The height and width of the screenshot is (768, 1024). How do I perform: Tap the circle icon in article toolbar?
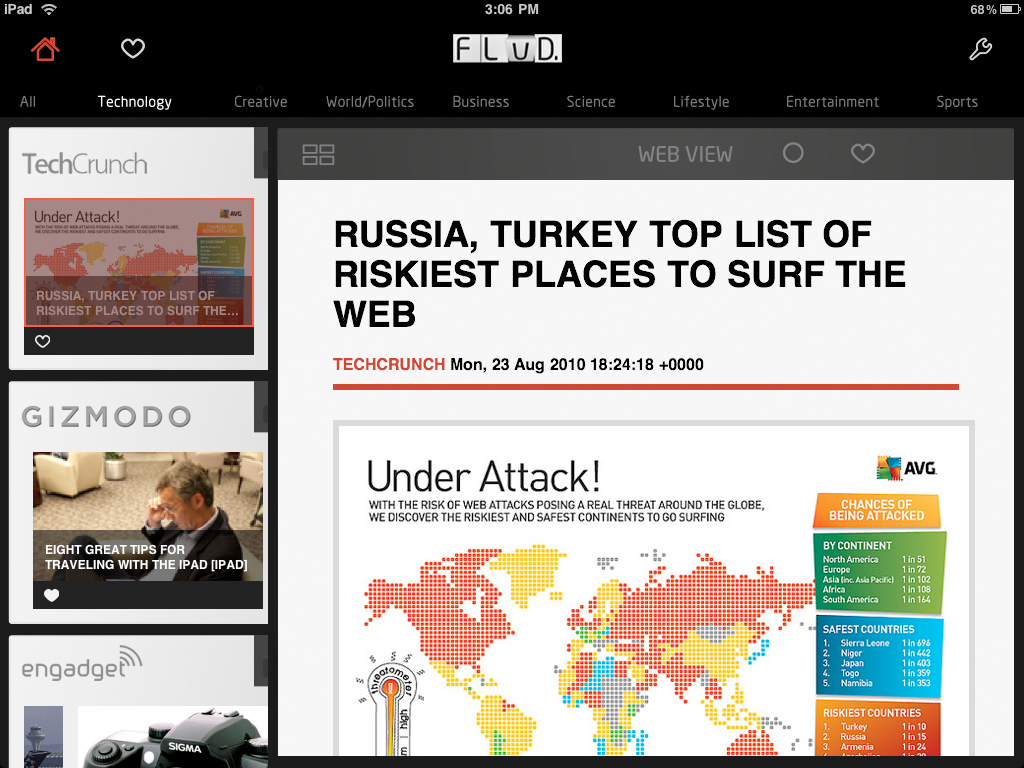pos(793,153)
